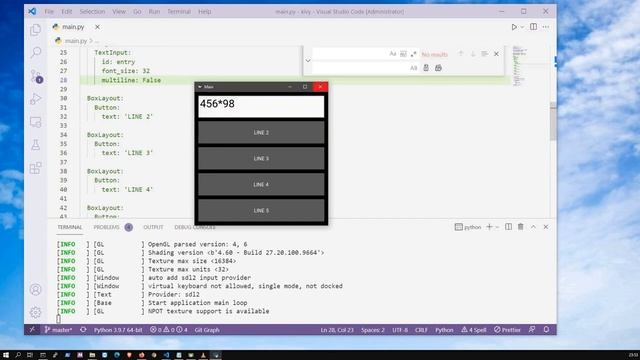
Task: Open the Terminal menu
Action: pyautogui.click(x=179, y=11)
